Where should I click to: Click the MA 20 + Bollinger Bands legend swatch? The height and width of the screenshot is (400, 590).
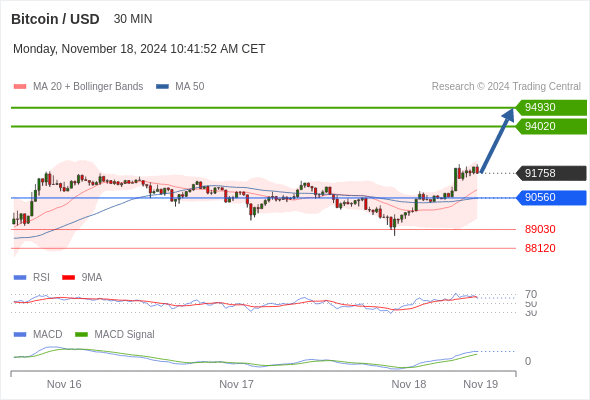click(20, 87)
